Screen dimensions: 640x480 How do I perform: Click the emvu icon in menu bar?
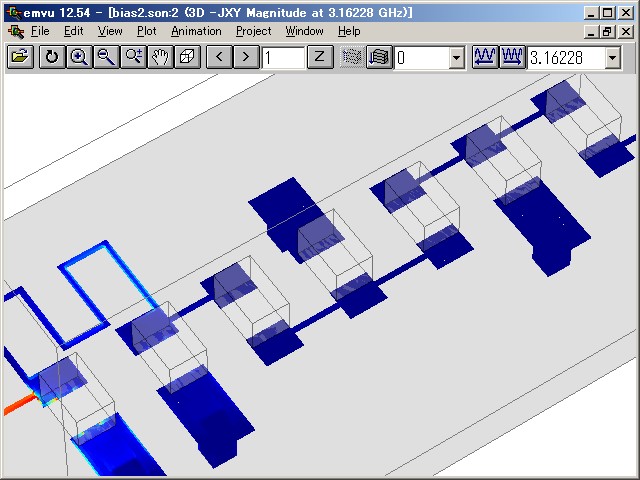click(16, 31)
